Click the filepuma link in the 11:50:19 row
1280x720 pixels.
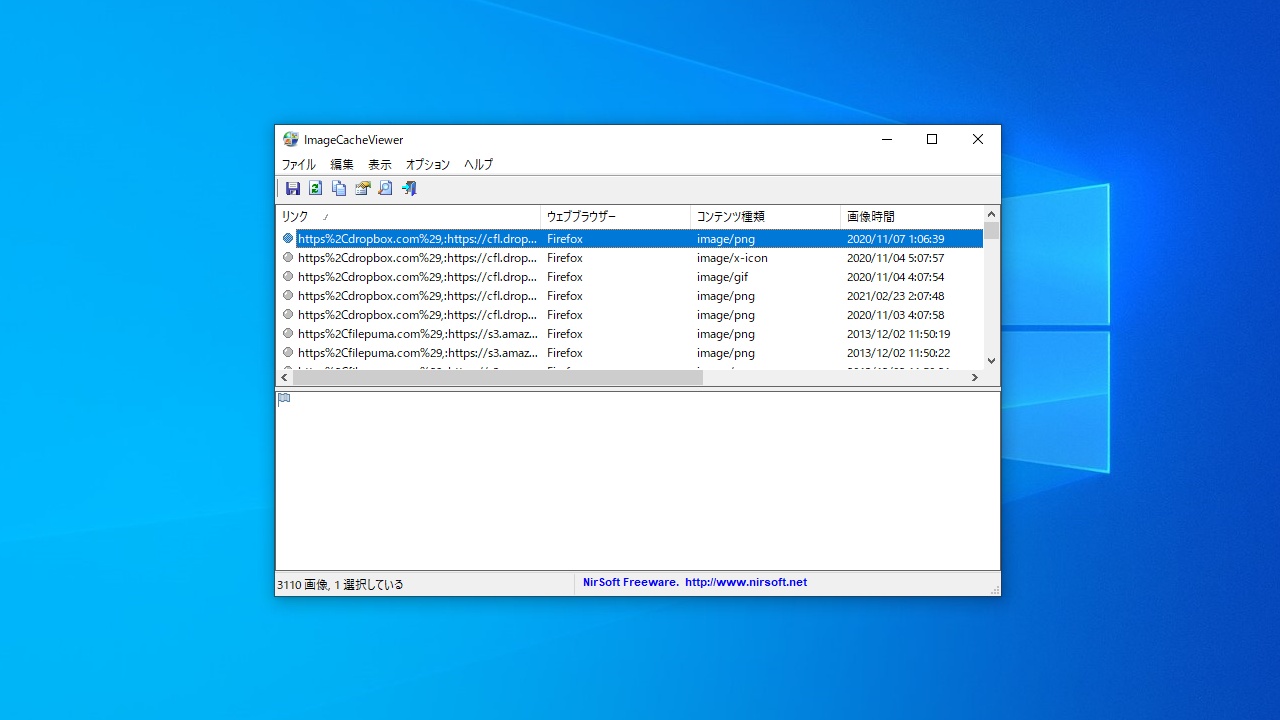click(x=417, y=334)
